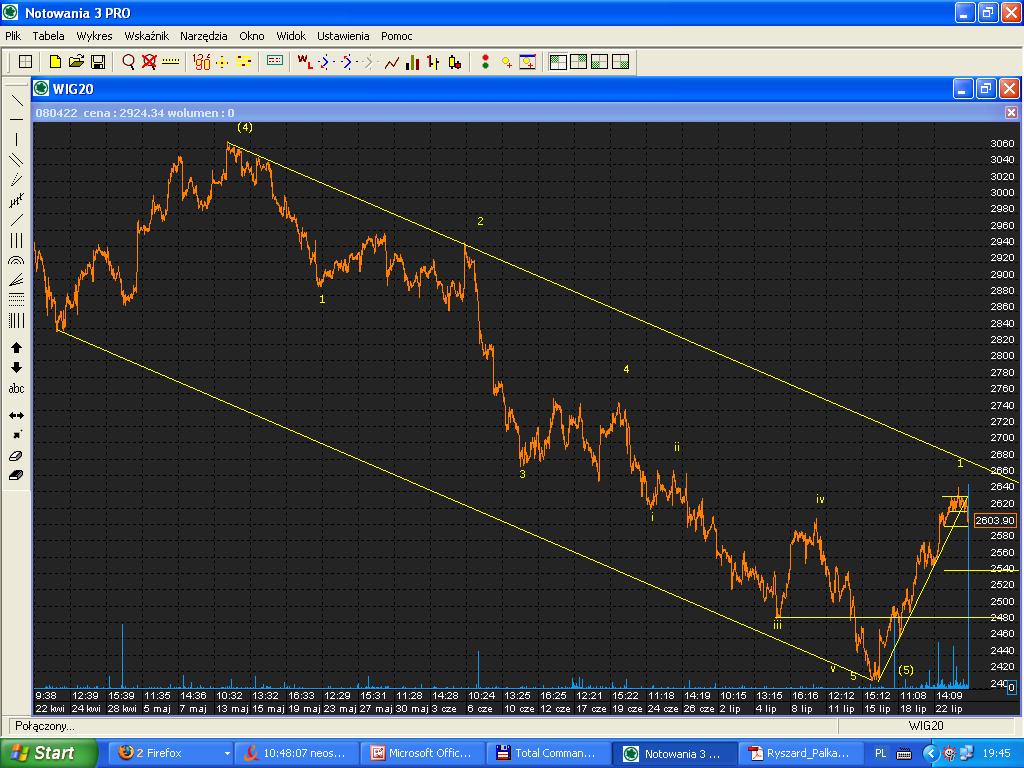Select the horizontal double-arrow move tool
The image size is (1024, 768).
pos(16,415)
